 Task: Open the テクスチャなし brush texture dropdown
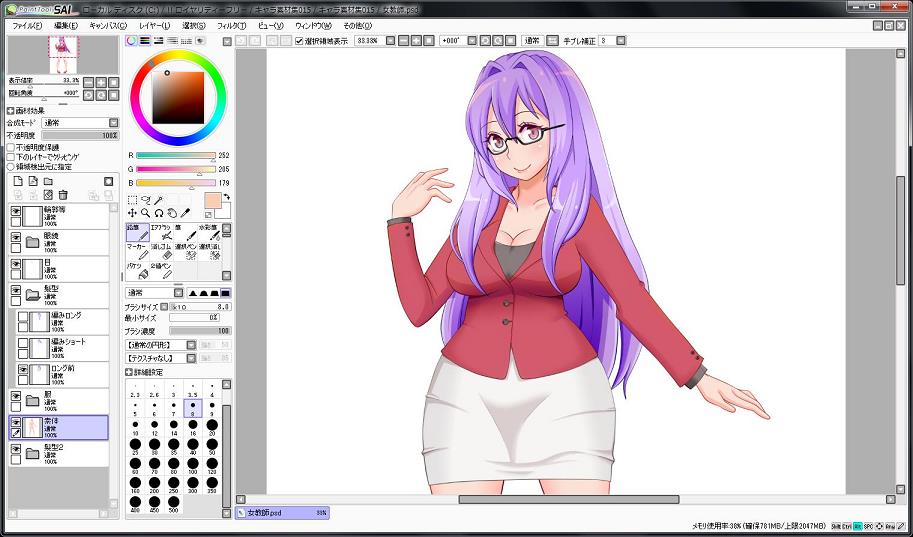160,357
